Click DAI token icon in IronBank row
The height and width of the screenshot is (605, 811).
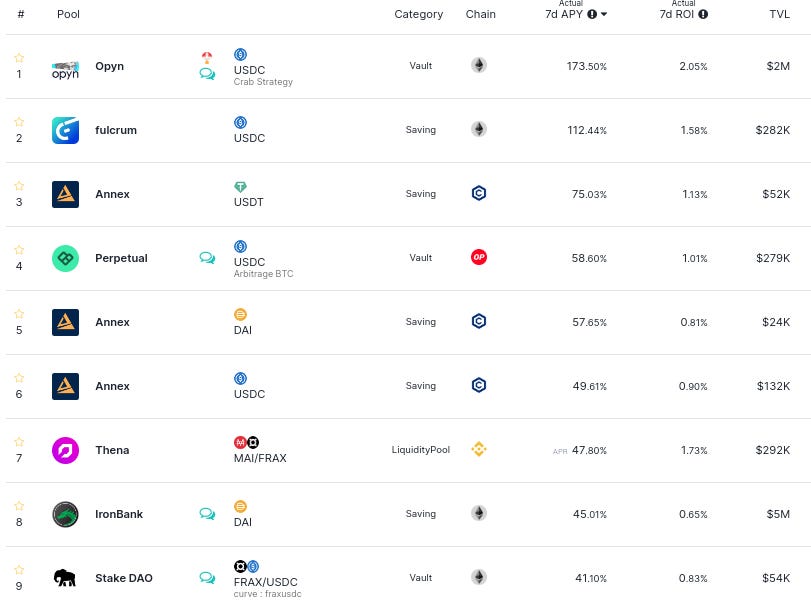[241, 506]
